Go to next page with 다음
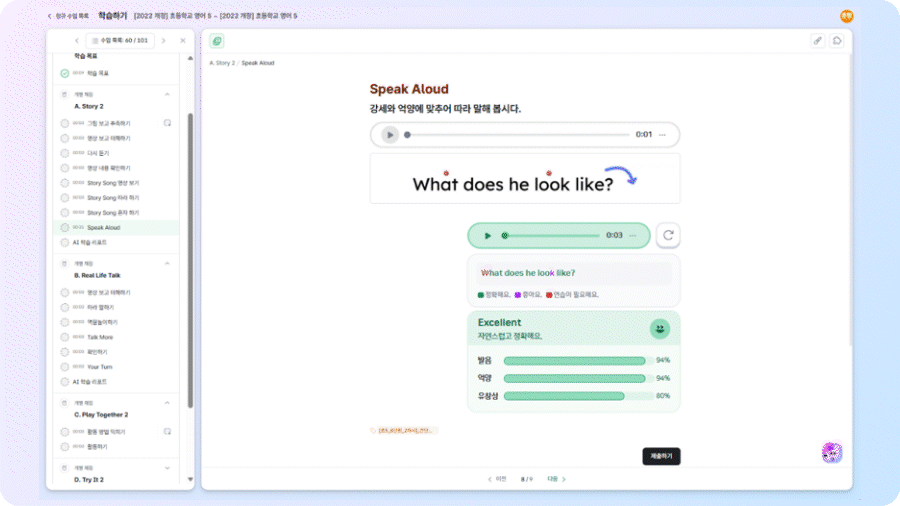The height and width of the screenshot is (506, 900). pyautogui.click(x=553, y=479)
